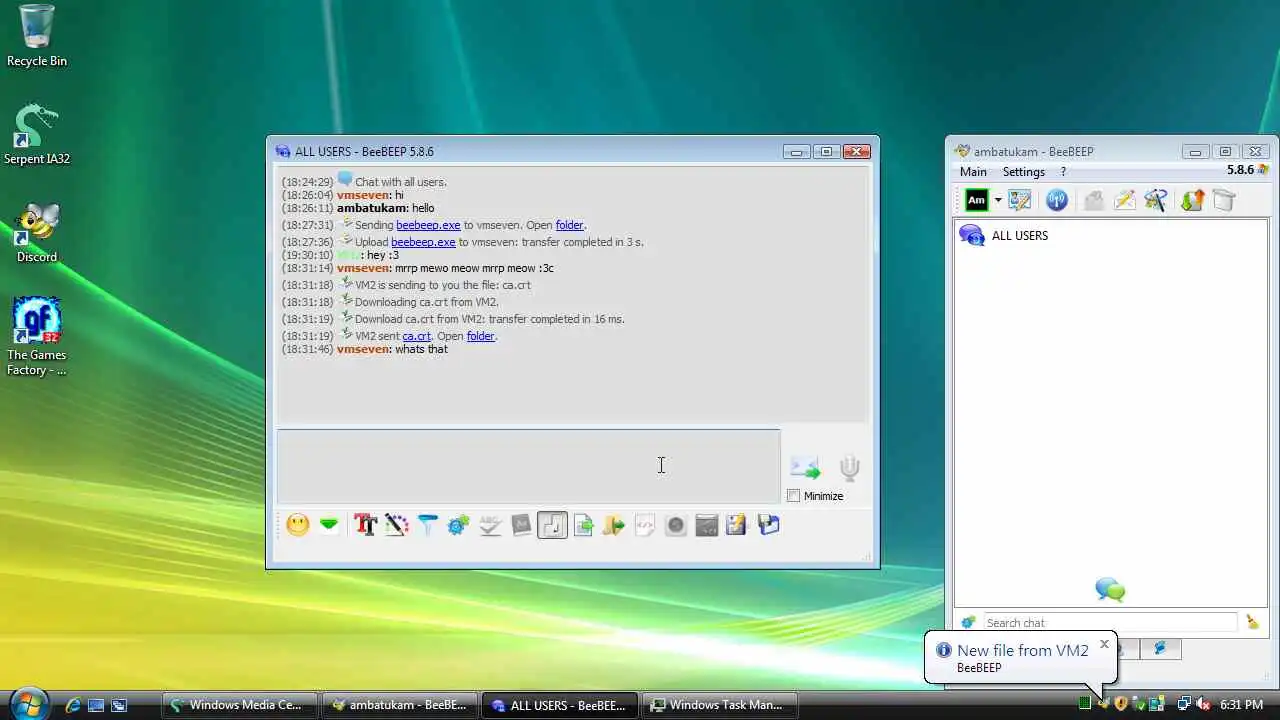
Task: Click the gear icon beside Search chat
Action: tap(968, 622)
